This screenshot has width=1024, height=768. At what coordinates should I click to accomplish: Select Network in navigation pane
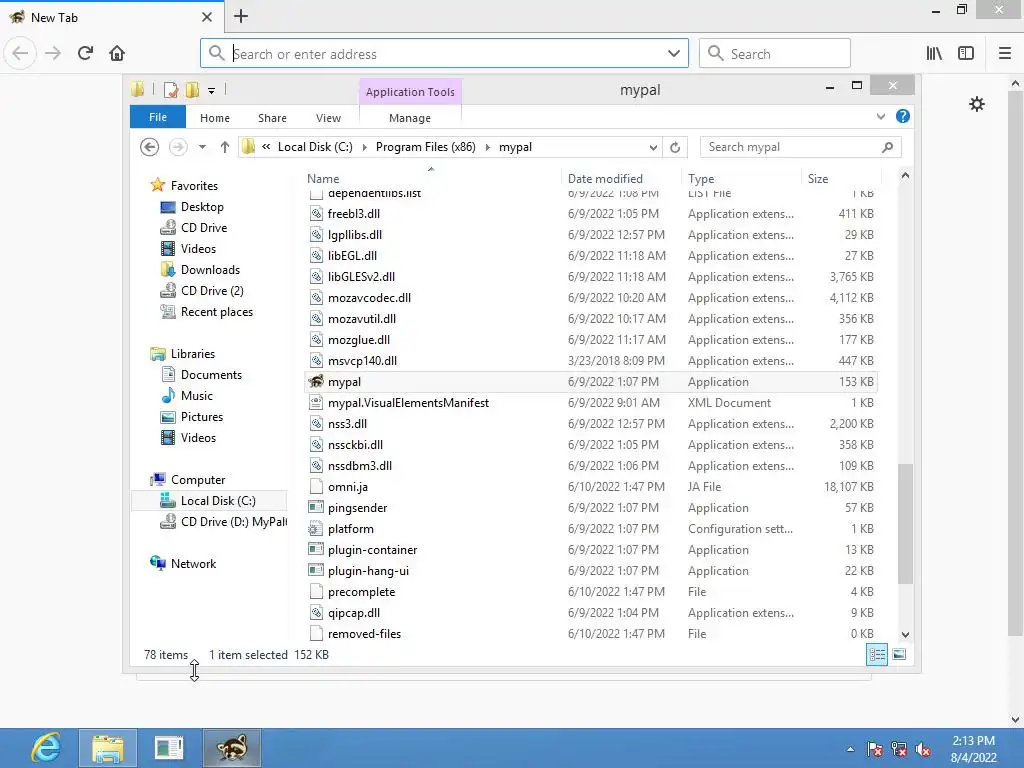[193, 564]
